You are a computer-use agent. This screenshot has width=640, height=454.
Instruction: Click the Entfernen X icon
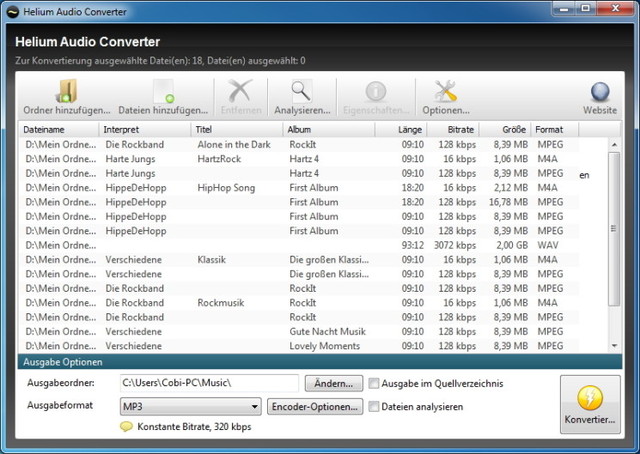(240, 91)
